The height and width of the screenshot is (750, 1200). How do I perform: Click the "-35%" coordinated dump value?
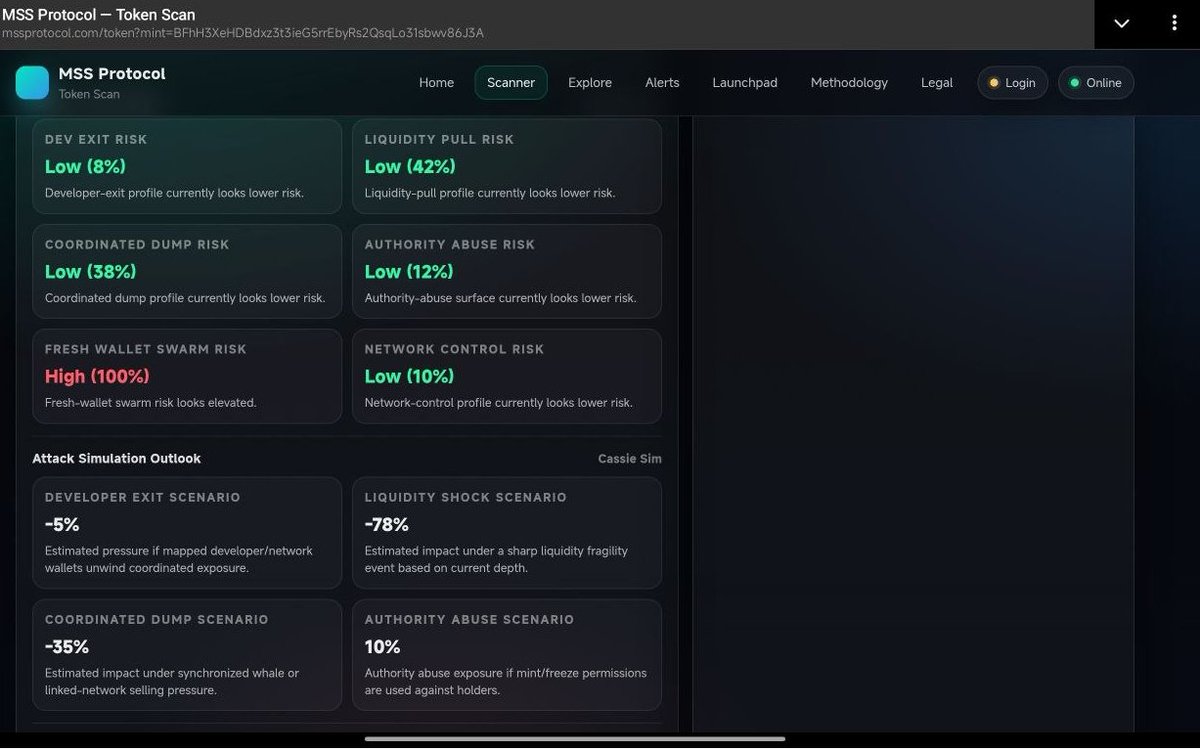pos(67,646)
